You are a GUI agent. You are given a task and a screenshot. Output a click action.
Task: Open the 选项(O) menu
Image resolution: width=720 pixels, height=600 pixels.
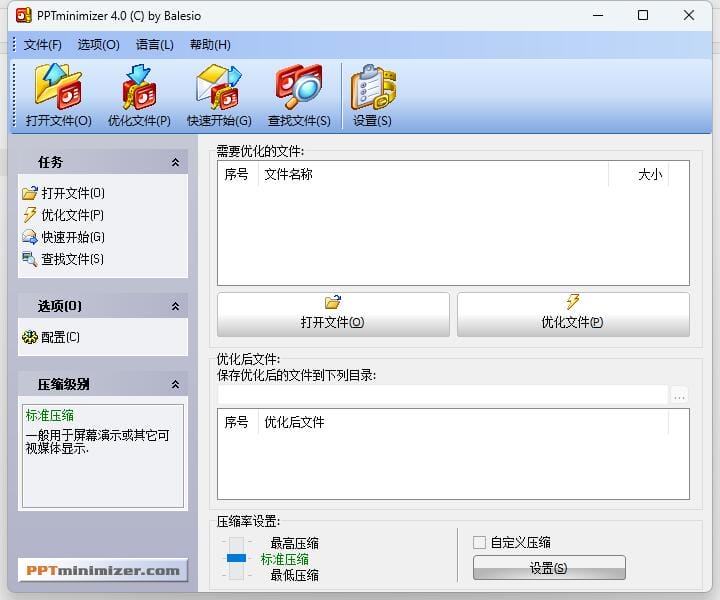tap(98, 45)
